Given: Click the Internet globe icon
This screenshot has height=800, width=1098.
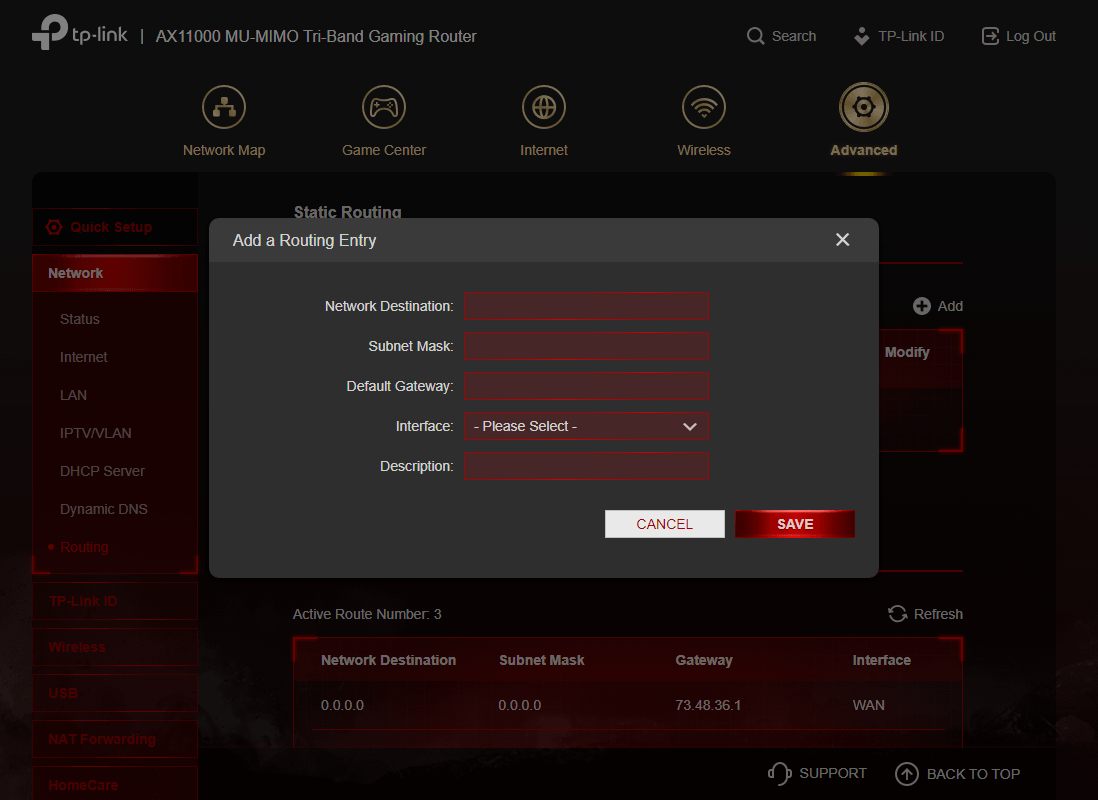Looking at the screenshot, I should pyautogui.click(x=544, y=107).
